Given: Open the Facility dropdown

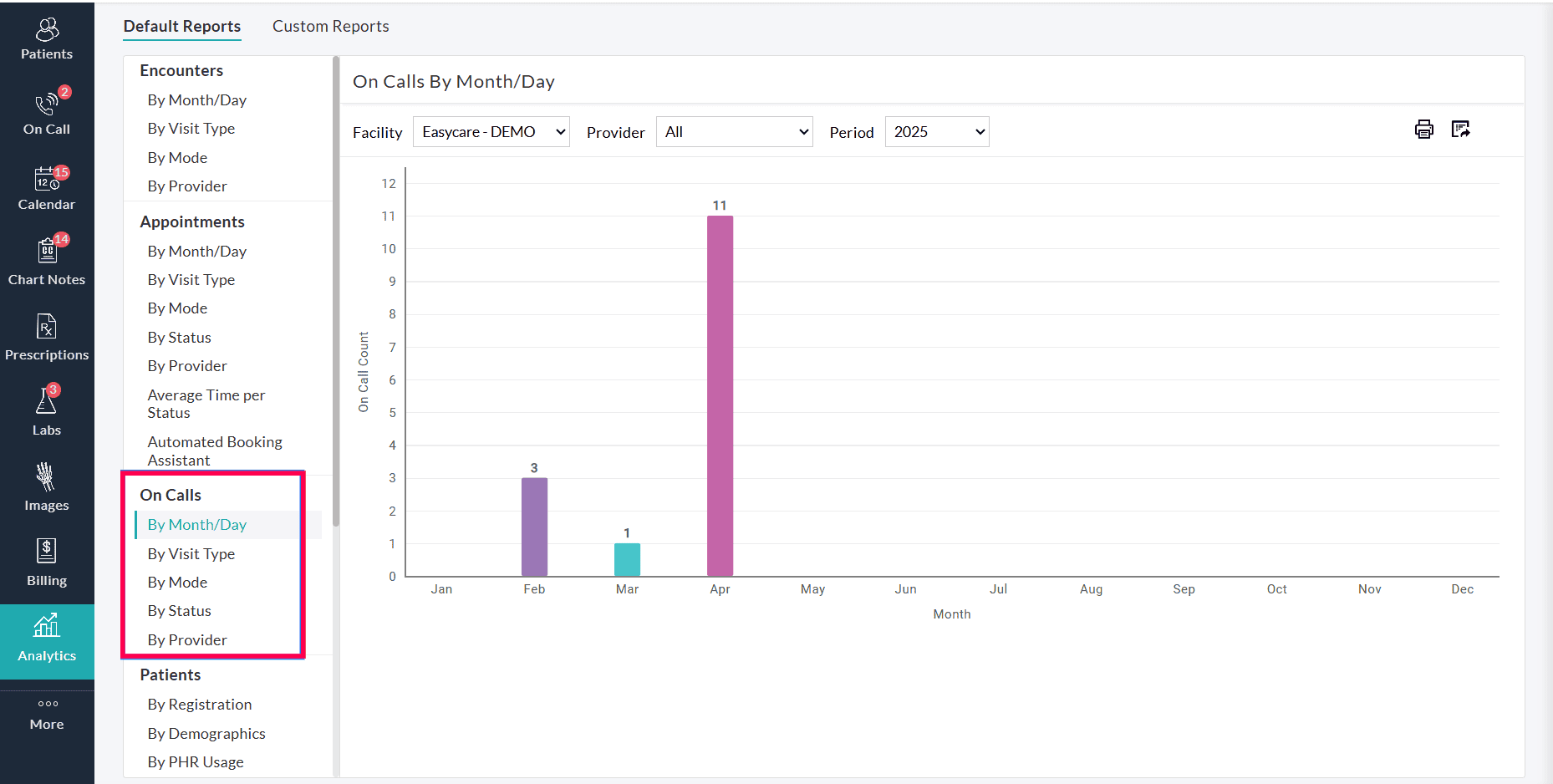Looking at the screenshot, I should 491,131.
